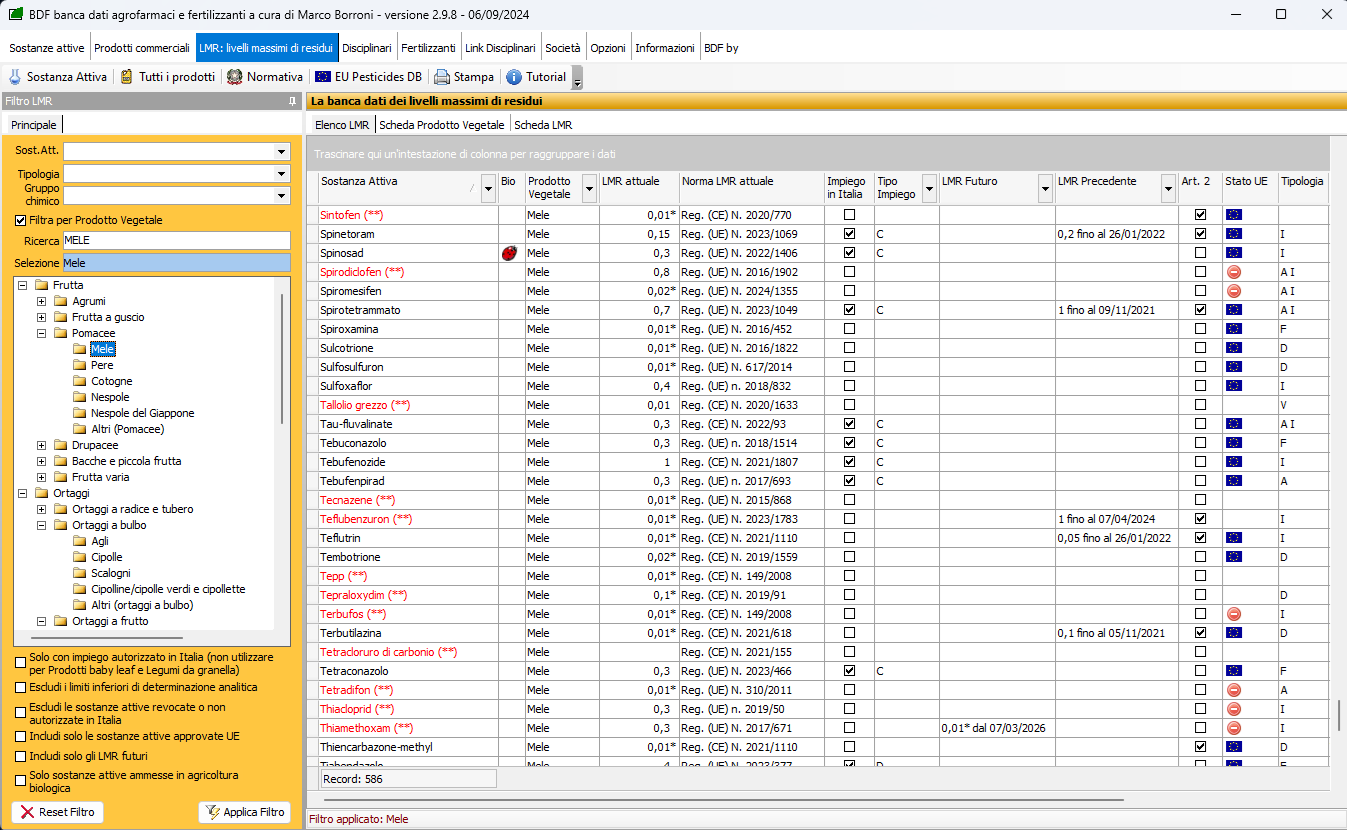Viewport: 1347px width, 830px height.
Task: Open the toolbar overflow arrow after Tutorial
Action: 577,78
